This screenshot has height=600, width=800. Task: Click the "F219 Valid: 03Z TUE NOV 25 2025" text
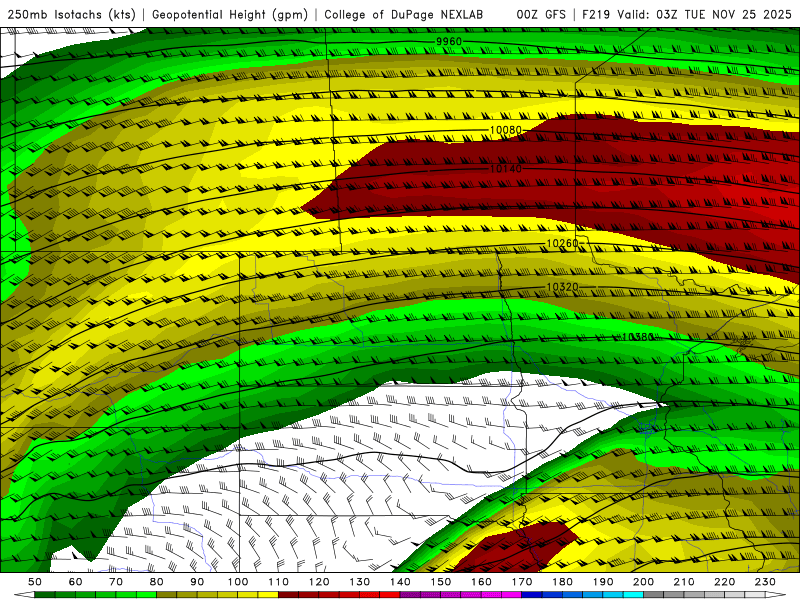[x=687, y=14]
